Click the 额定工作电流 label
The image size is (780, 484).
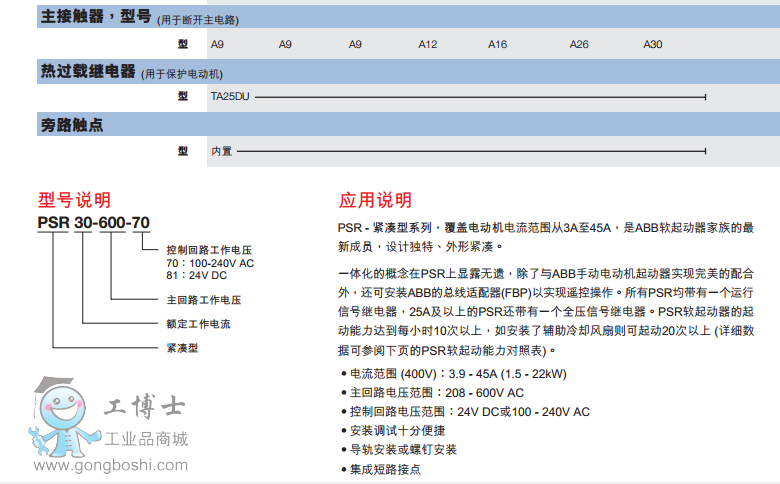(x=198, y=323)
